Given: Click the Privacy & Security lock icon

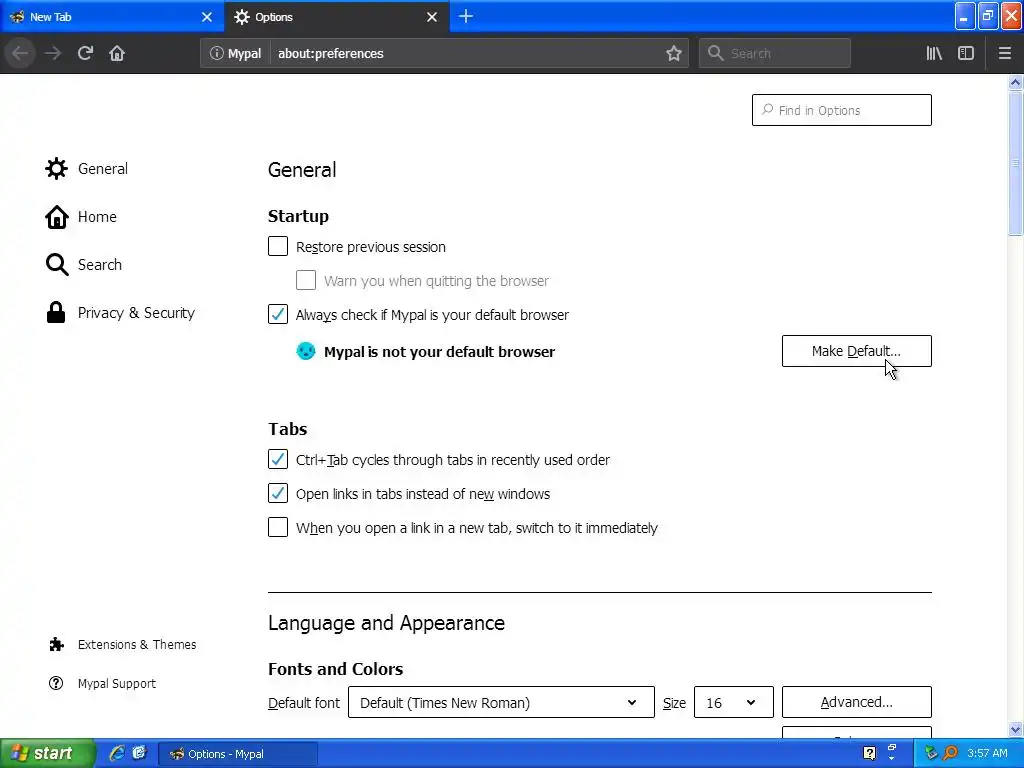Looking at the screenshot, I should pyautogui.click(x=56, y=312).
